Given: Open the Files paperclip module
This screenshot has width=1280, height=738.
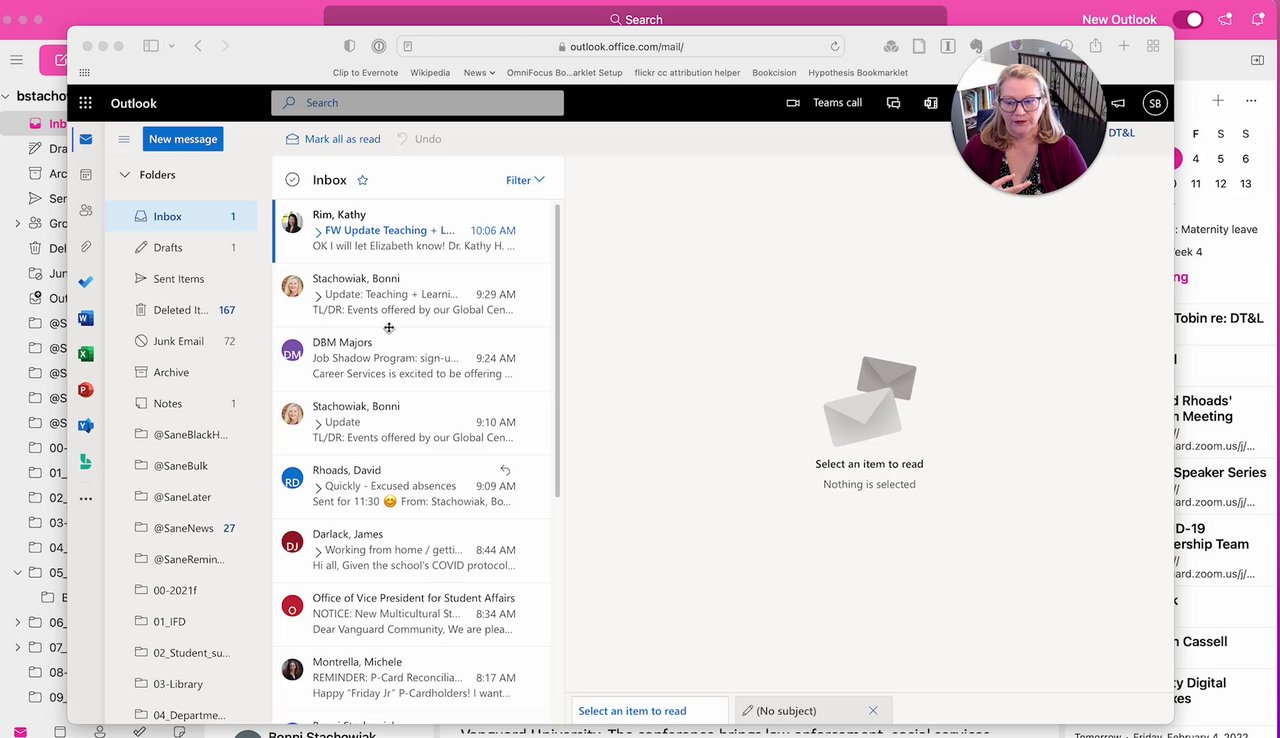Looking at the screenshot, I should click(86, 246).
